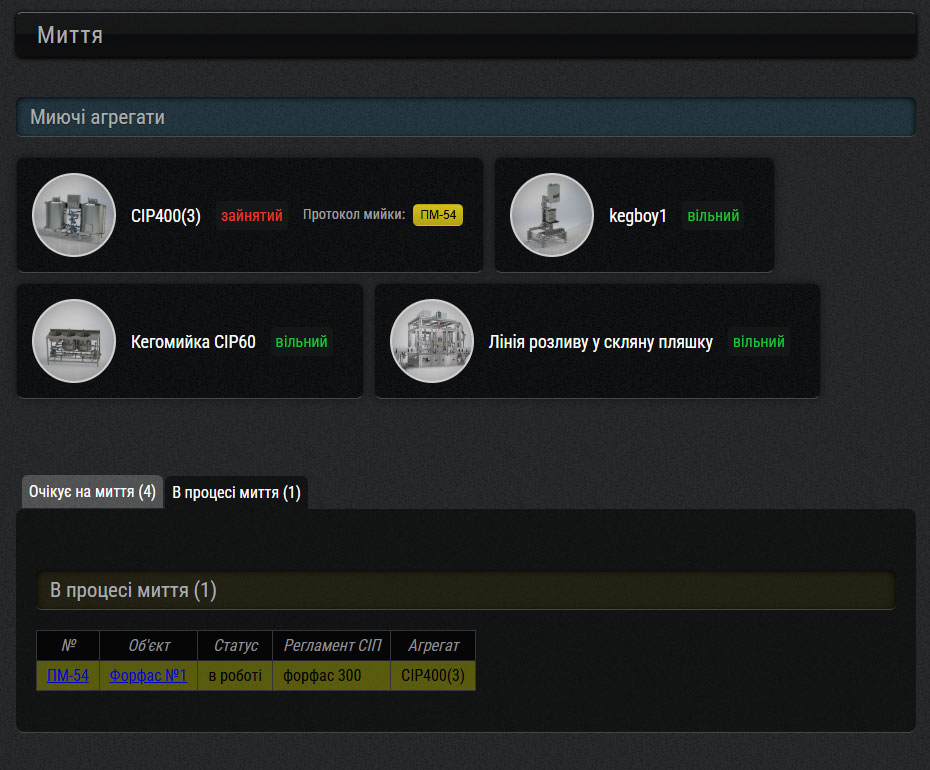Viewport: 930px width, 770px height.
Task: Click the red 'зайнятий' status badge
Action: coord(252,216)
